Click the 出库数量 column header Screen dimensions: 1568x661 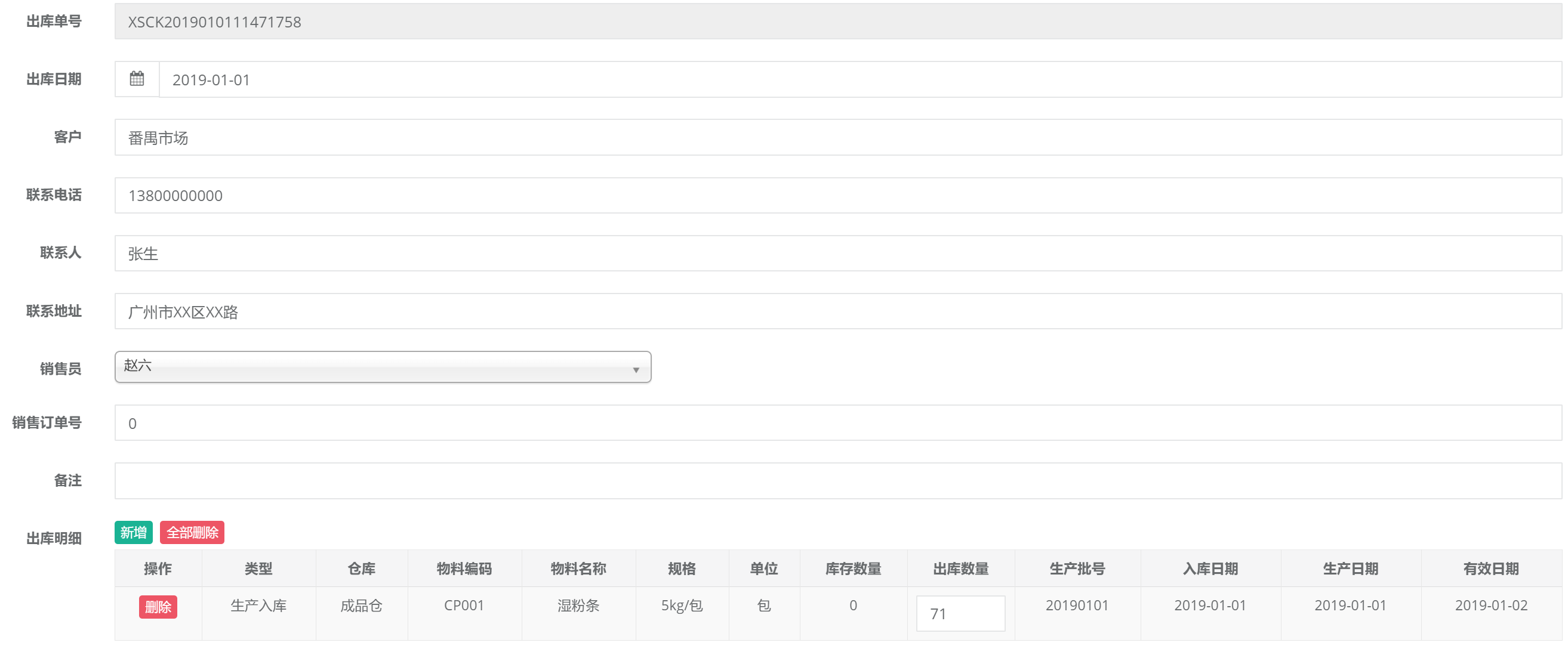pyautogui.click(x=960, y=569)
